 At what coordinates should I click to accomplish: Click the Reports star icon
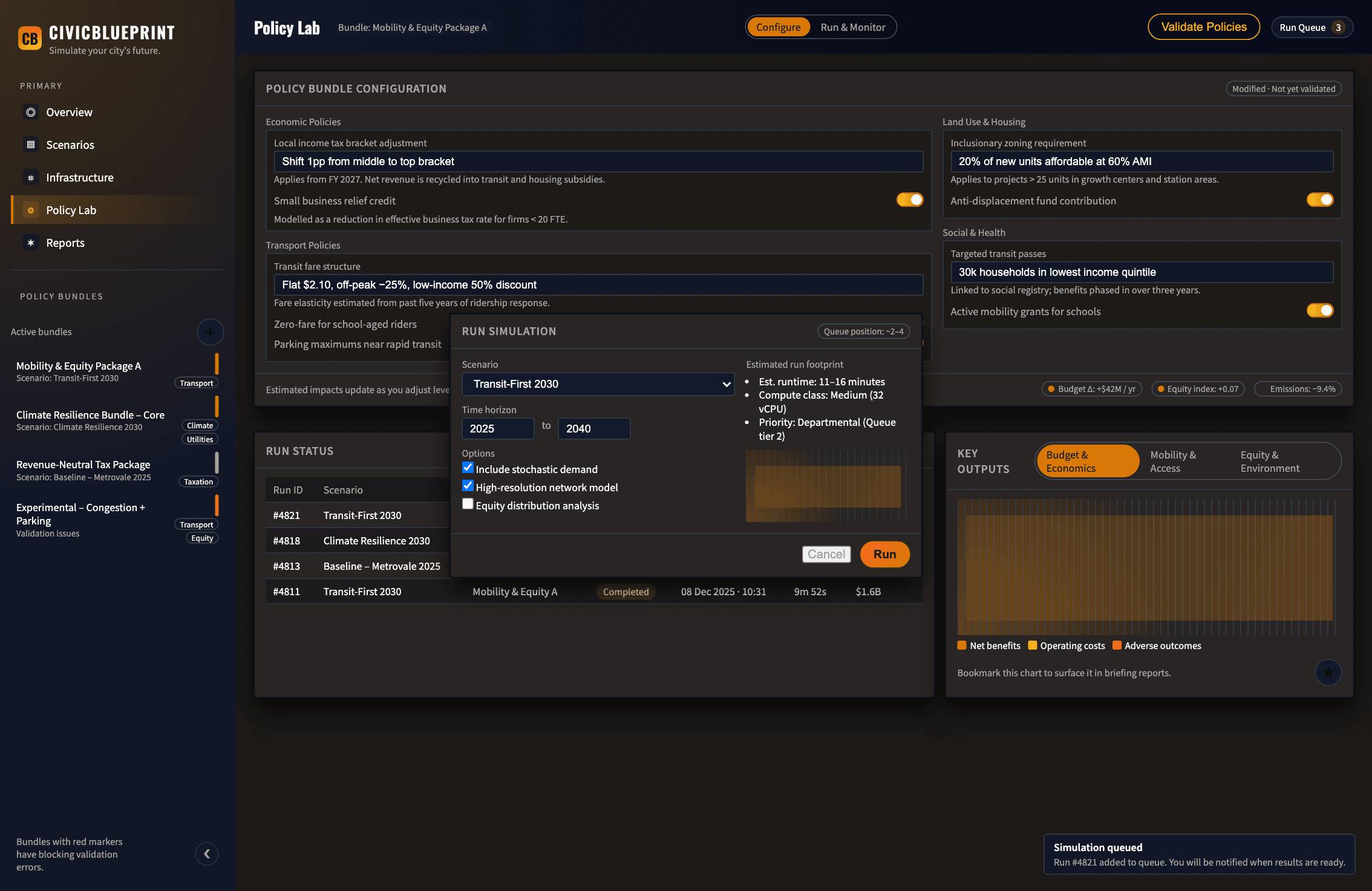coord(31,243)
